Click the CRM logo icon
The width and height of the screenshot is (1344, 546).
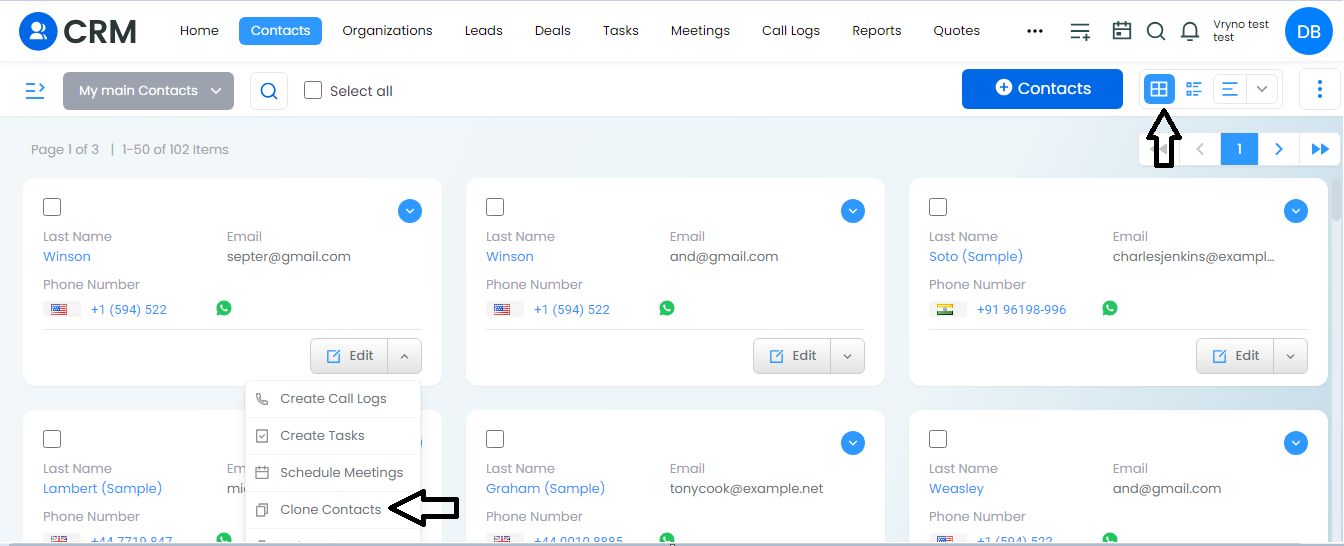pyautogui.click(x=38, y=31)
